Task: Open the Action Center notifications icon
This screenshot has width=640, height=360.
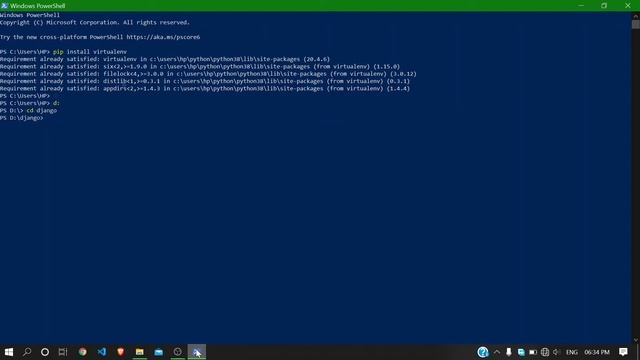Action: click(623, 352)
